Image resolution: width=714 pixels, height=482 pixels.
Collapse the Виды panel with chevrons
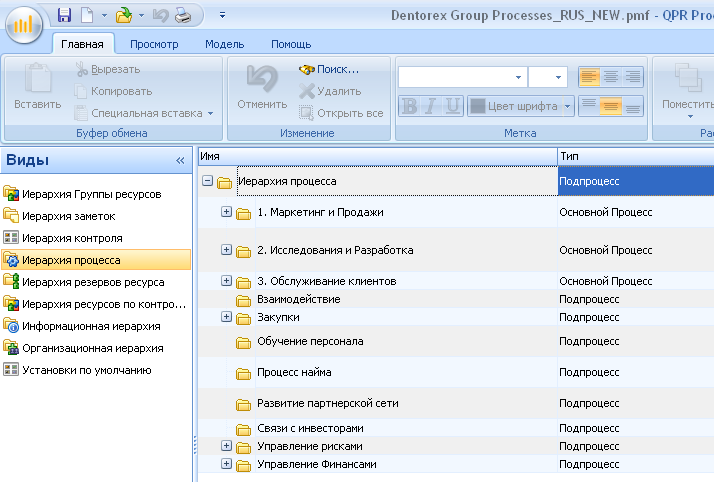(180, 160)
